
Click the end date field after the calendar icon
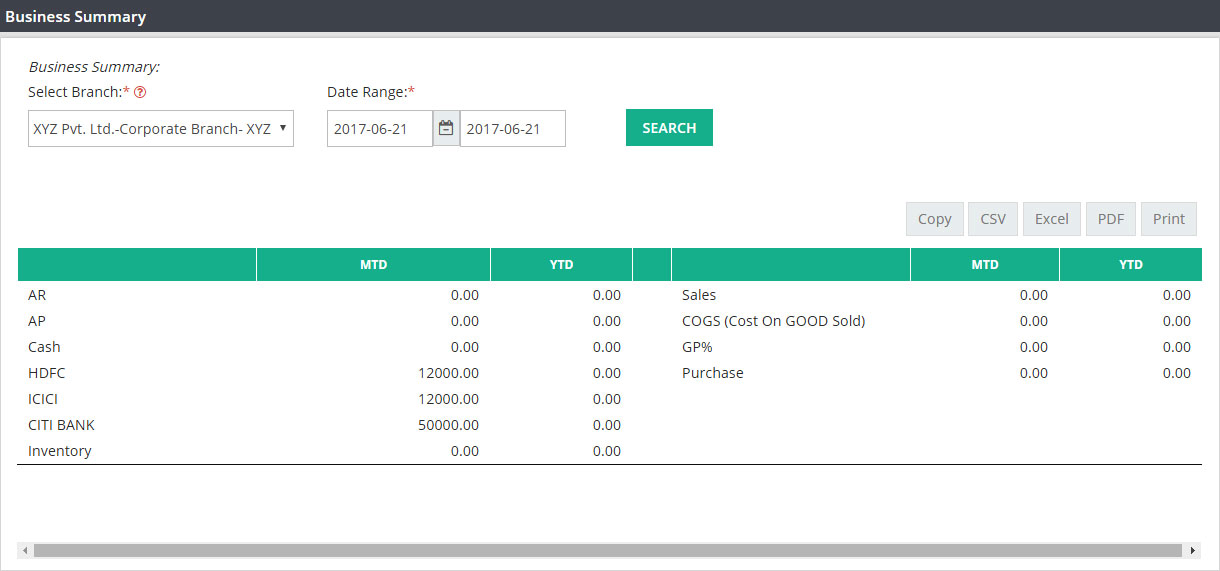[513, 128]
